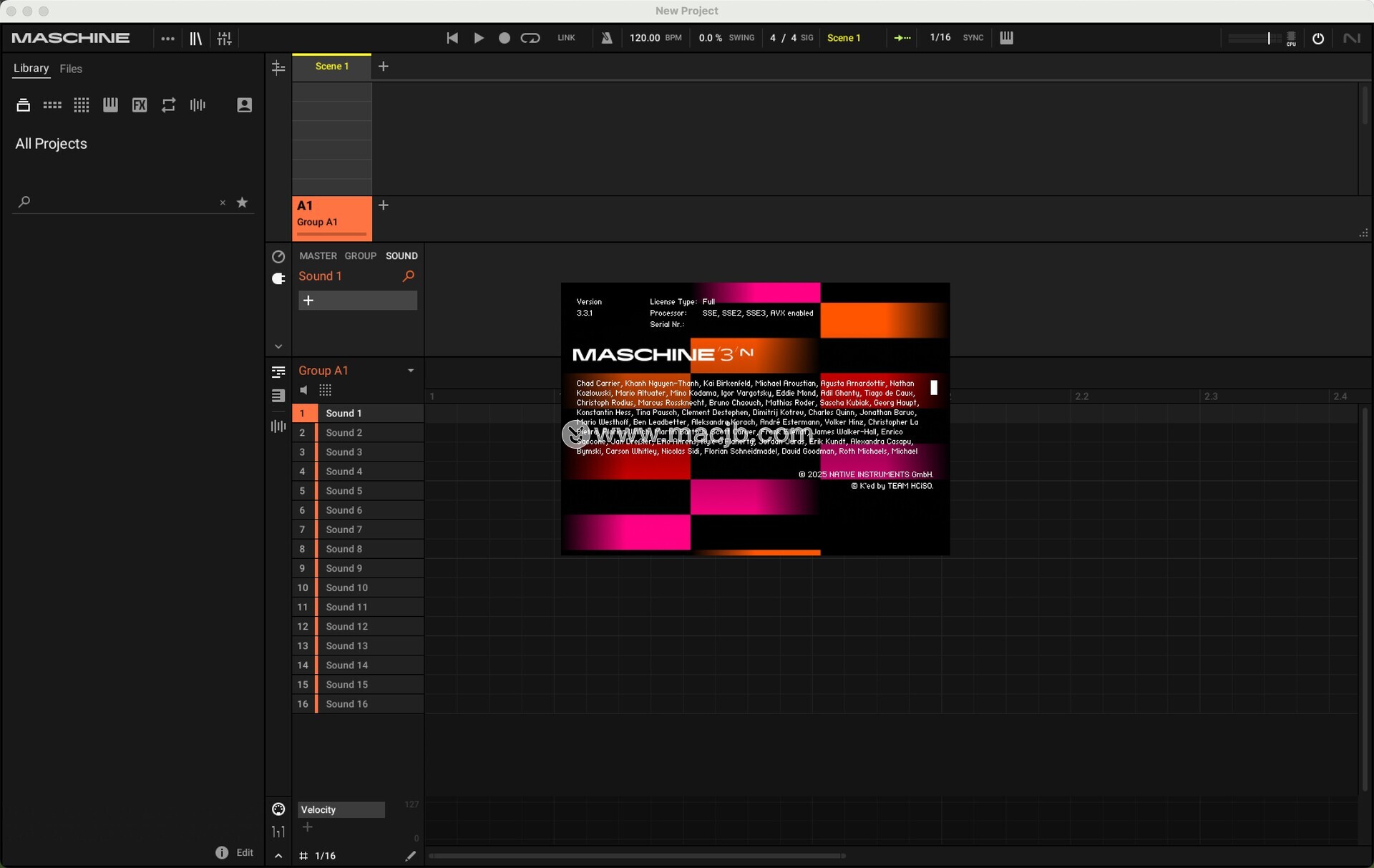1374x868 pixels.
Task: Click the Native Instruments NI logo
Action: pyautogui.click(x=1352, y=39)
